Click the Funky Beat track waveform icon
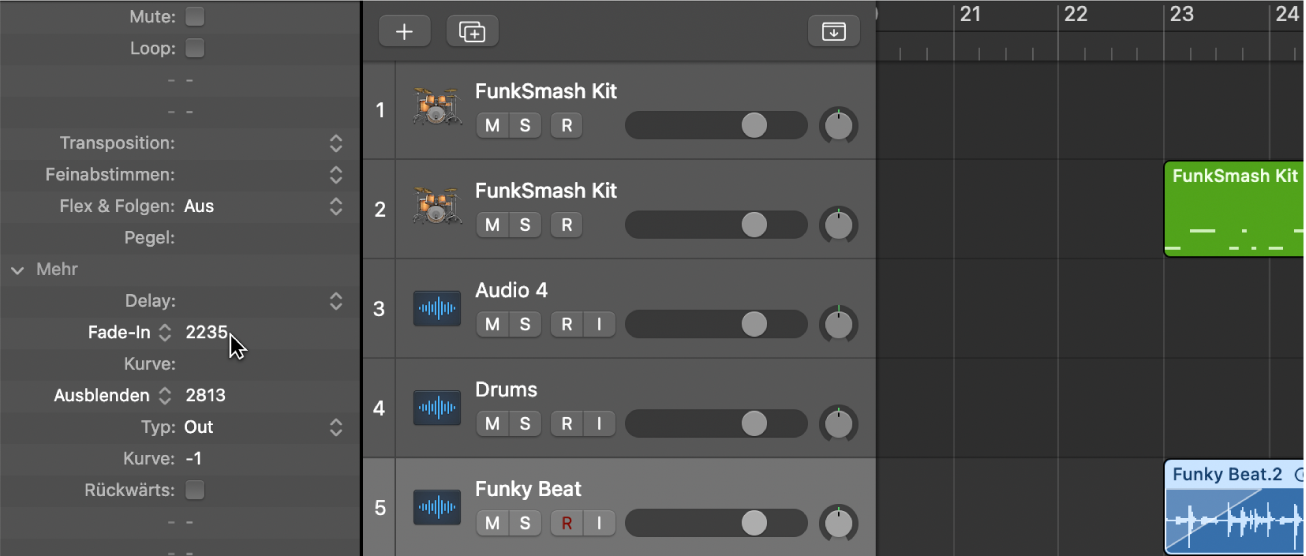This screenshot has width=1306, height=556. [x=437, y=507]
